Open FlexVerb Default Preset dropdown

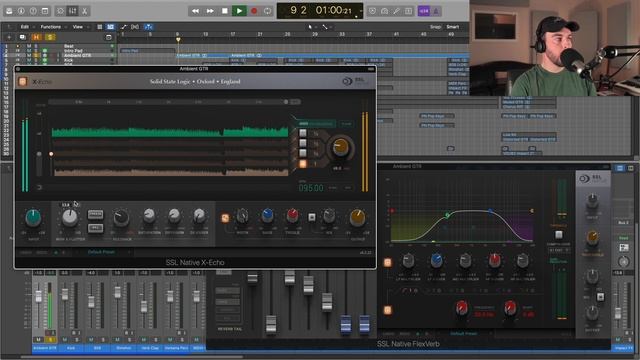(x=464, y=334)
